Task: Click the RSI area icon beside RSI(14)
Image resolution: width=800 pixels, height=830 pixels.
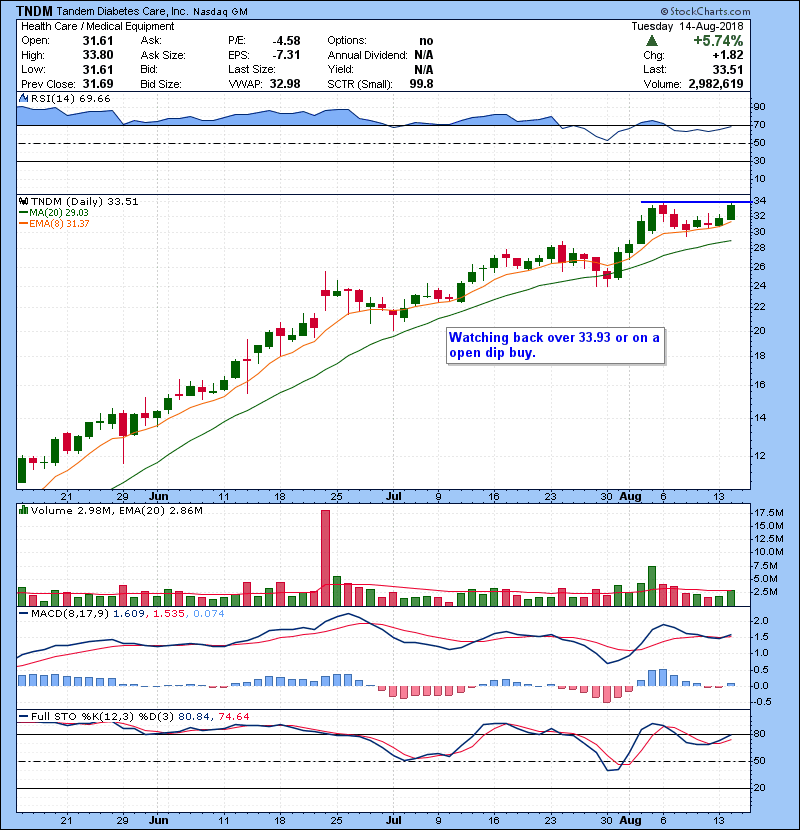Action: (x=23, y=98)
